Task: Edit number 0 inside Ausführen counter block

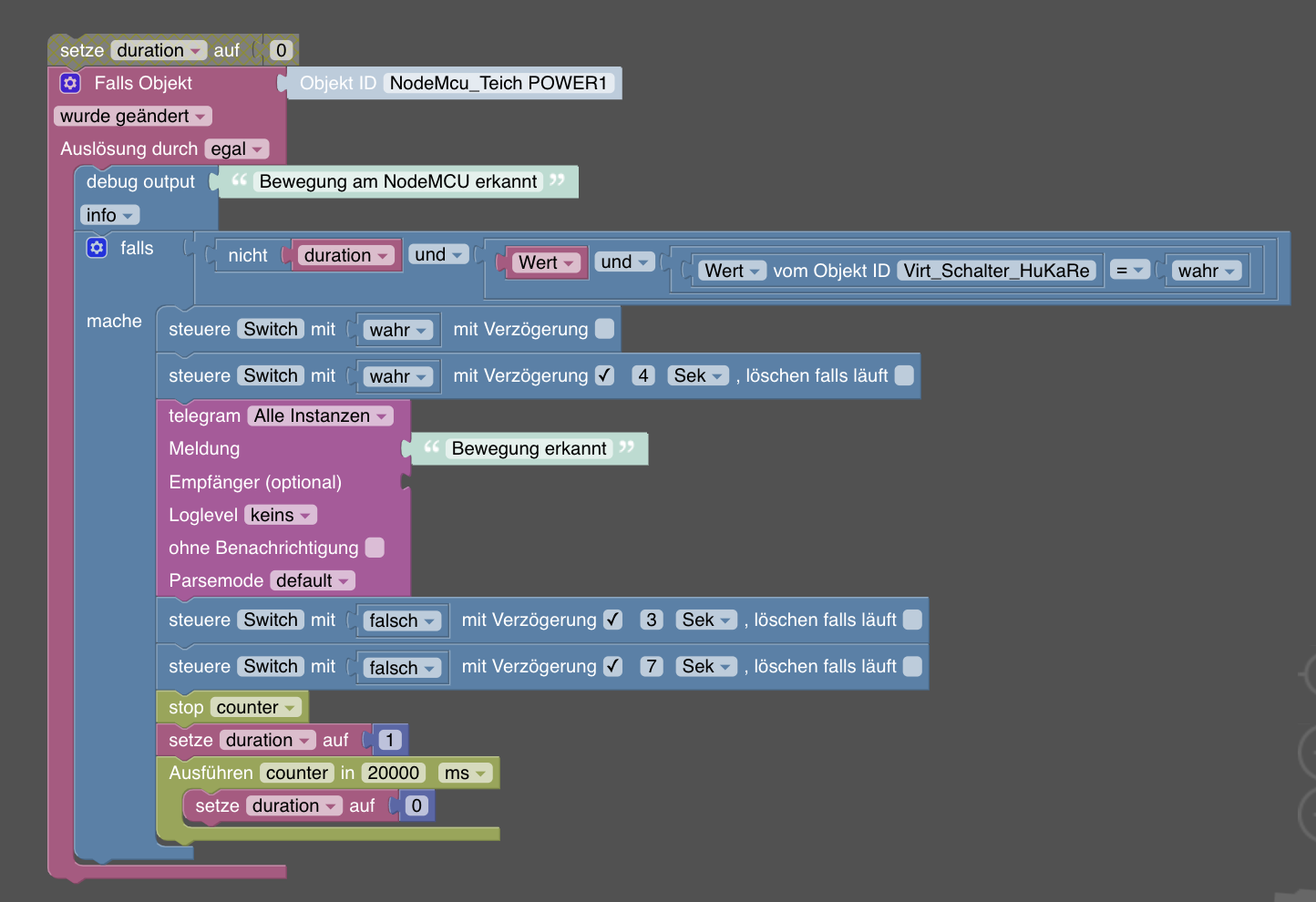Action: pyautogui.click(x=416, y=805)
